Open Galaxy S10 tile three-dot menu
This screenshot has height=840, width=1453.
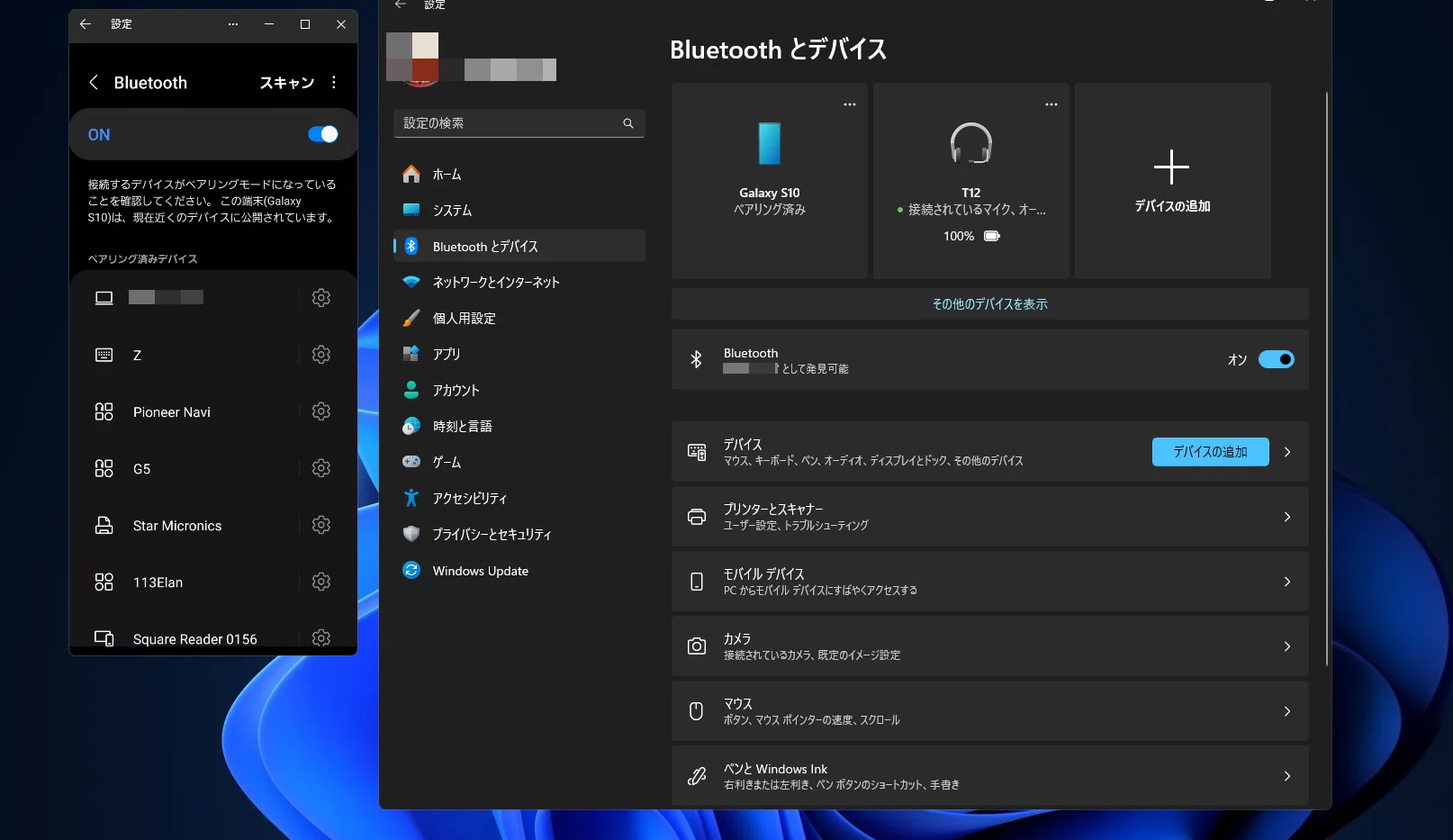pyautogui.click(x=850, y=104)
